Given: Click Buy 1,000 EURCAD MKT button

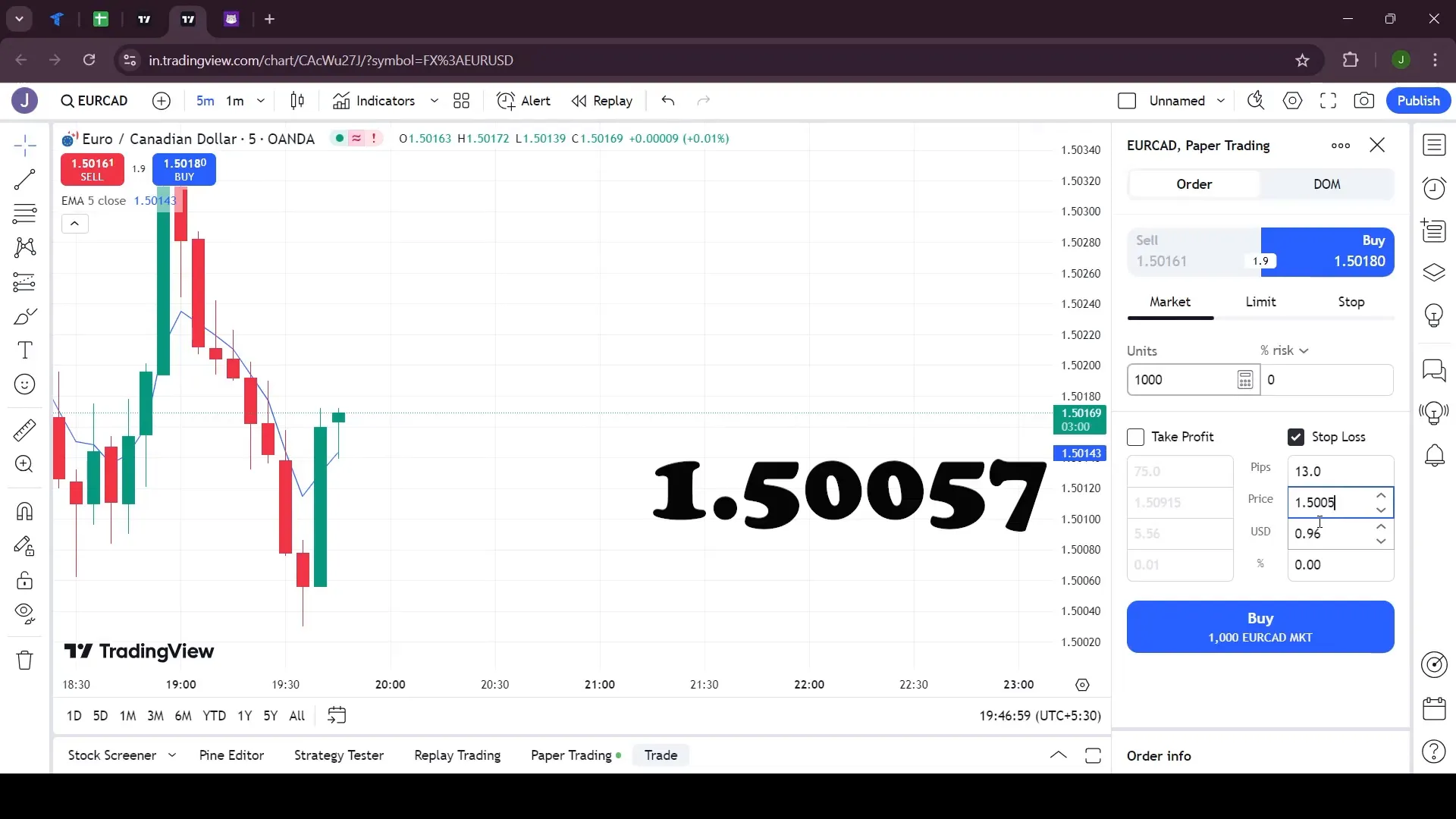Looking at the screenshot, I should tap(1261, 627).
